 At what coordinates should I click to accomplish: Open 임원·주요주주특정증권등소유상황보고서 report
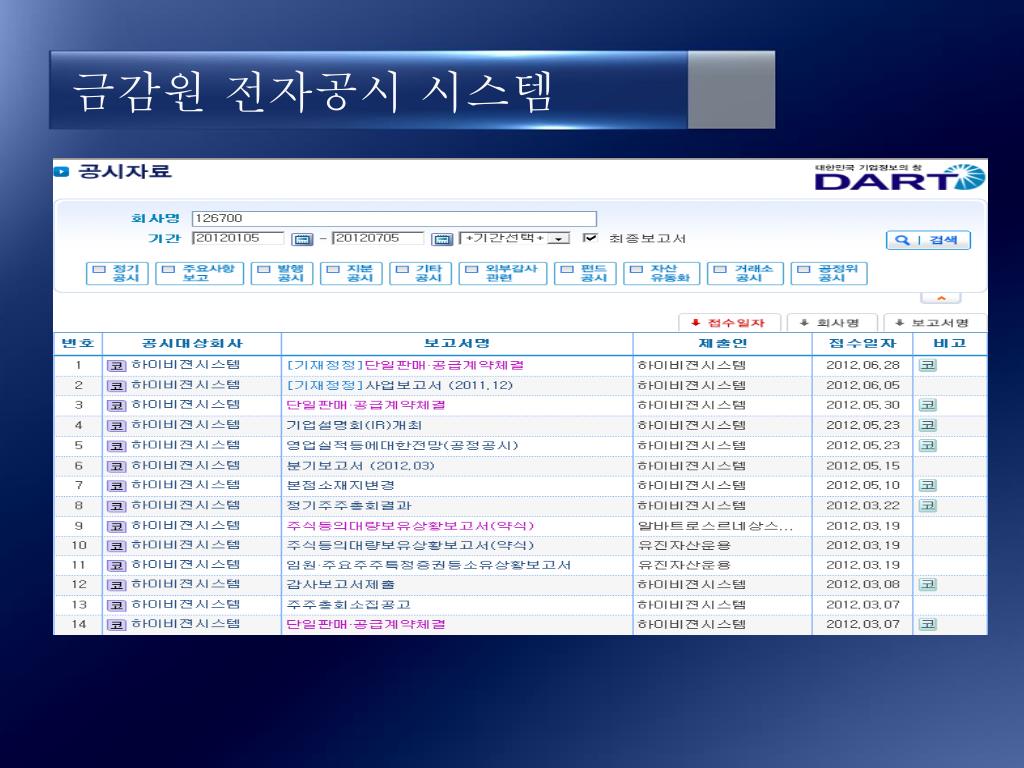click(x=428, y=565)
